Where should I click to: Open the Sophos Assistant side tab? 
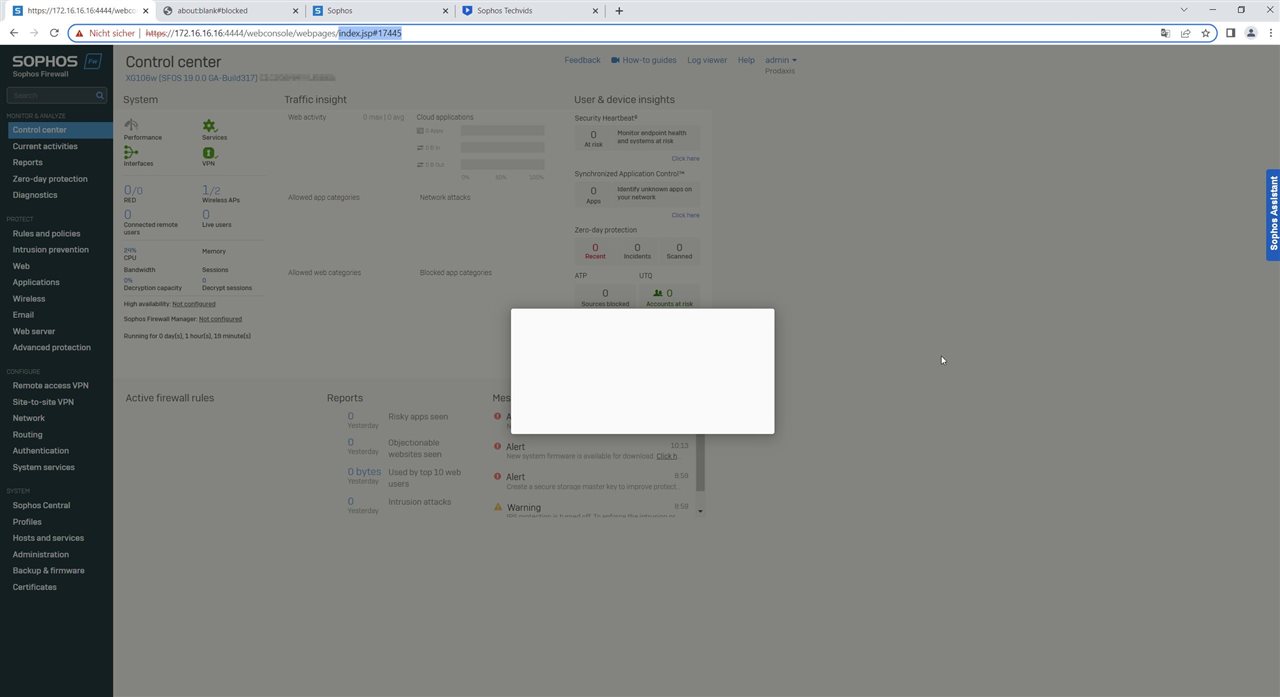[x=1273, y=215]
